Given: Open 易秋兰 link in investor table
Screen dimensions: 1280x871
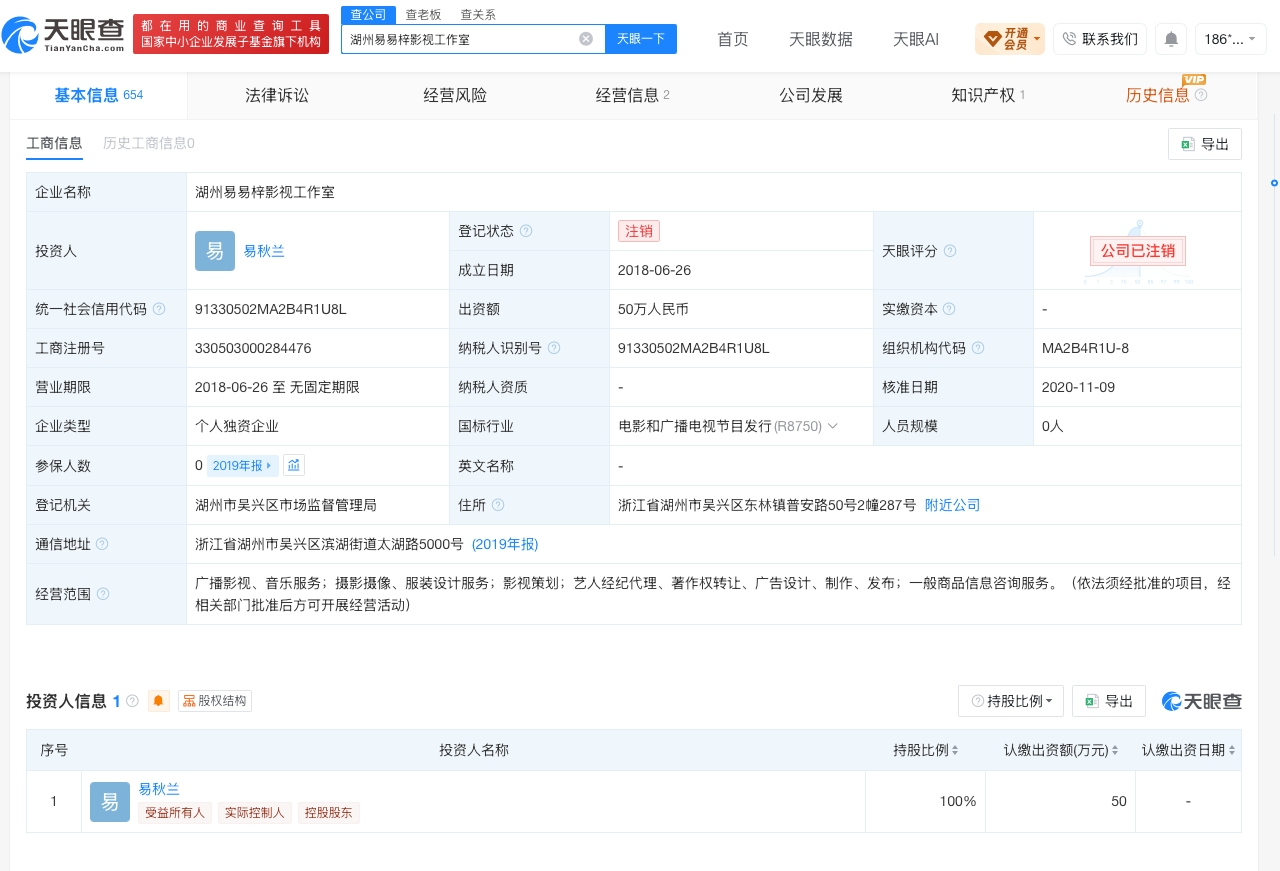Looking at the screenshot, I should 159,789.
